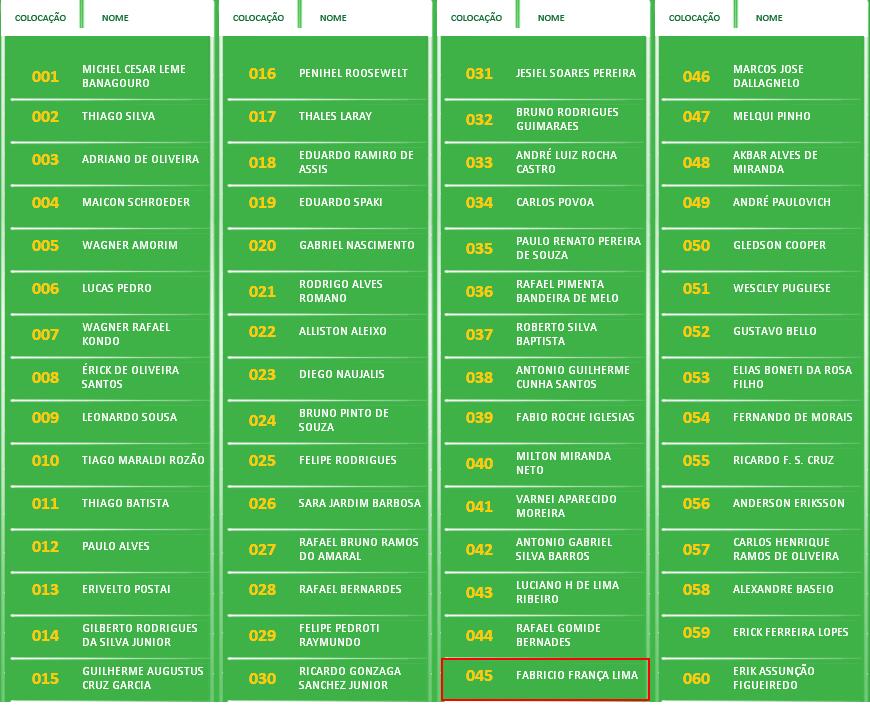
Task: Open the COLOCAÇÃO header above rank 001
Action: [40, 18]
